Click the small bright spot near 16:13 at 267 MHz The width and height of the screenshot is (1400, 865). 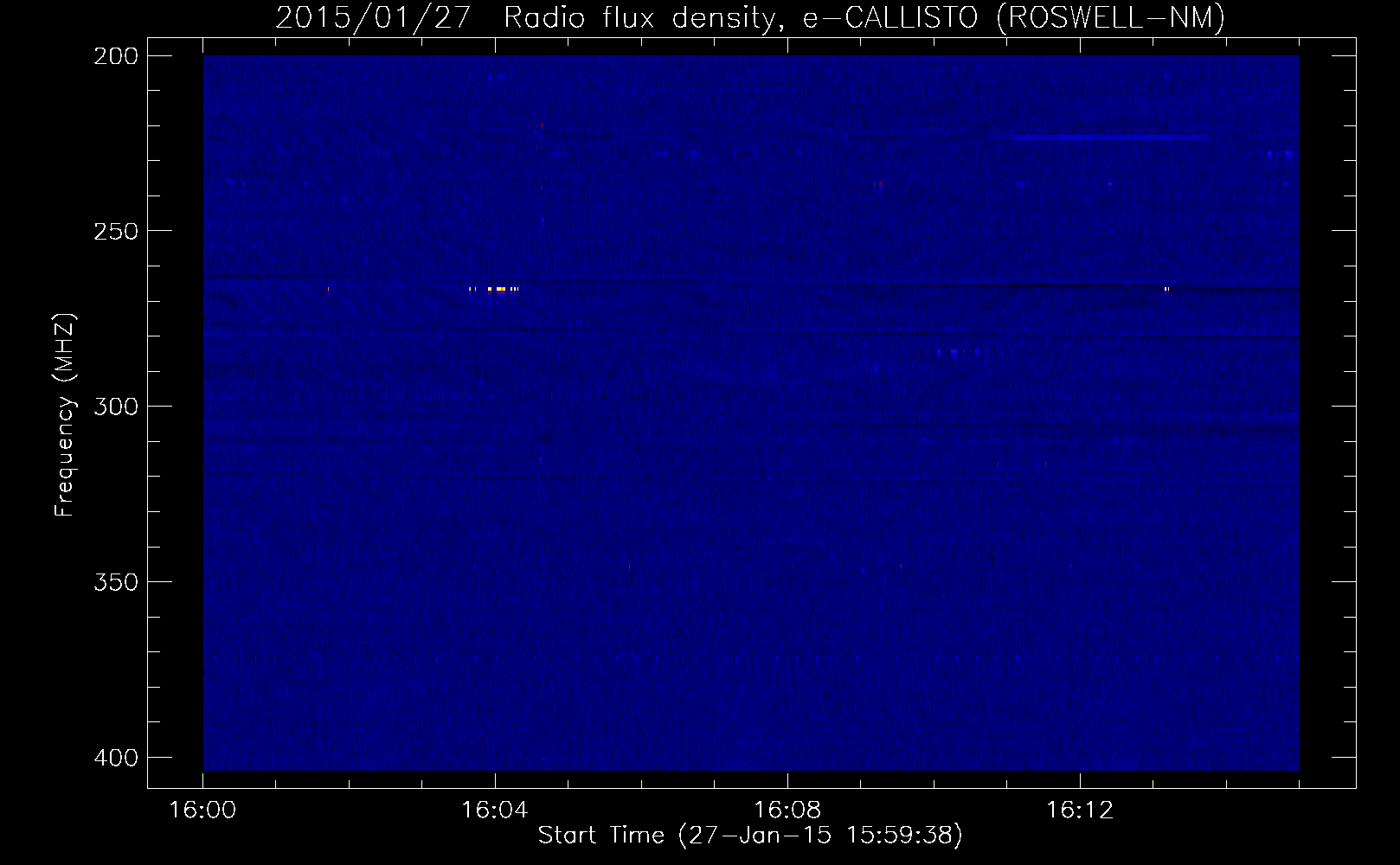click(x=1166, y=290)
